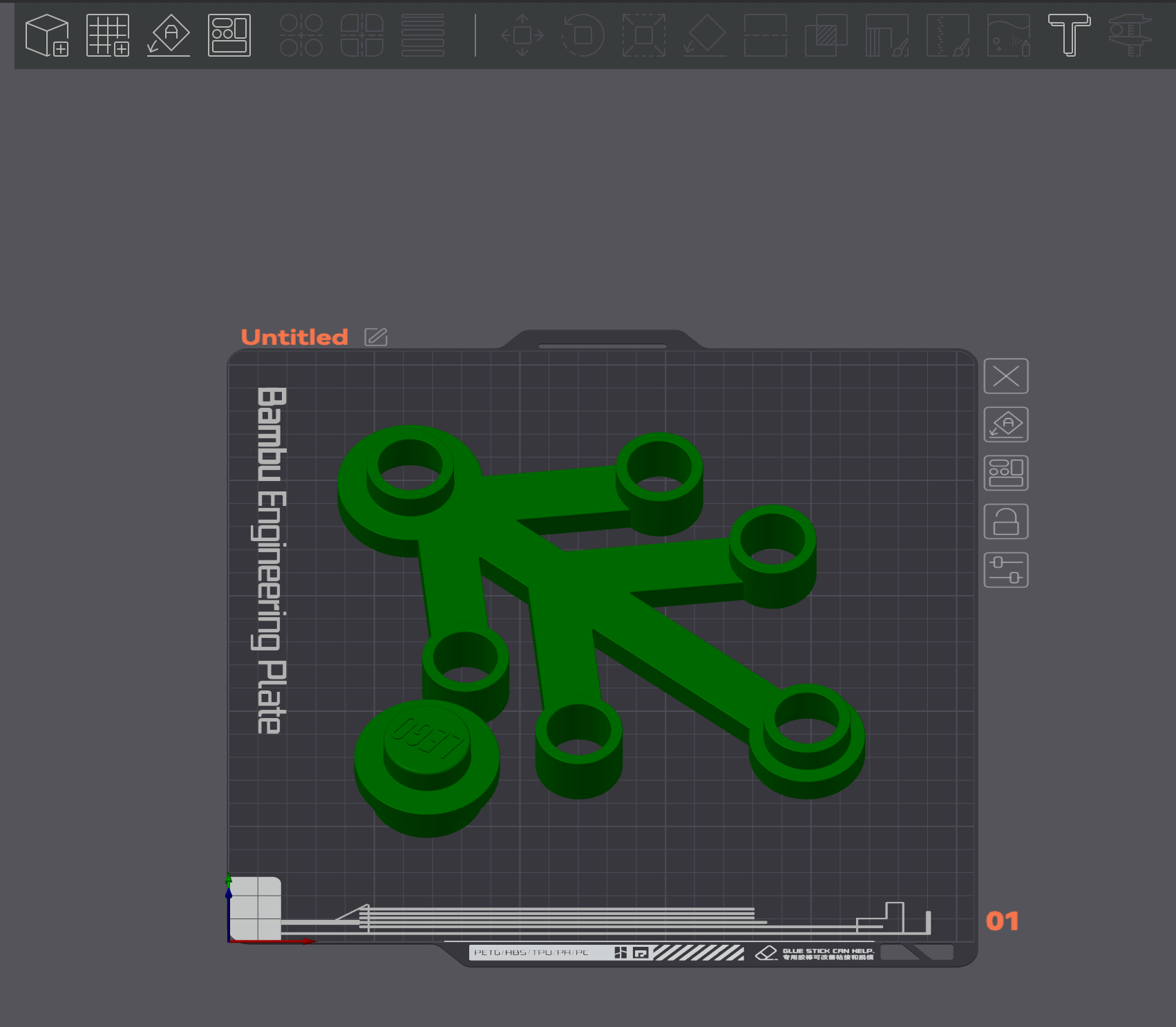The height and width of the screenshot is (1027, 1176).
Task: Open the Variable Layer Height tool
Action: pyautogui.click(x=423, y=35)
